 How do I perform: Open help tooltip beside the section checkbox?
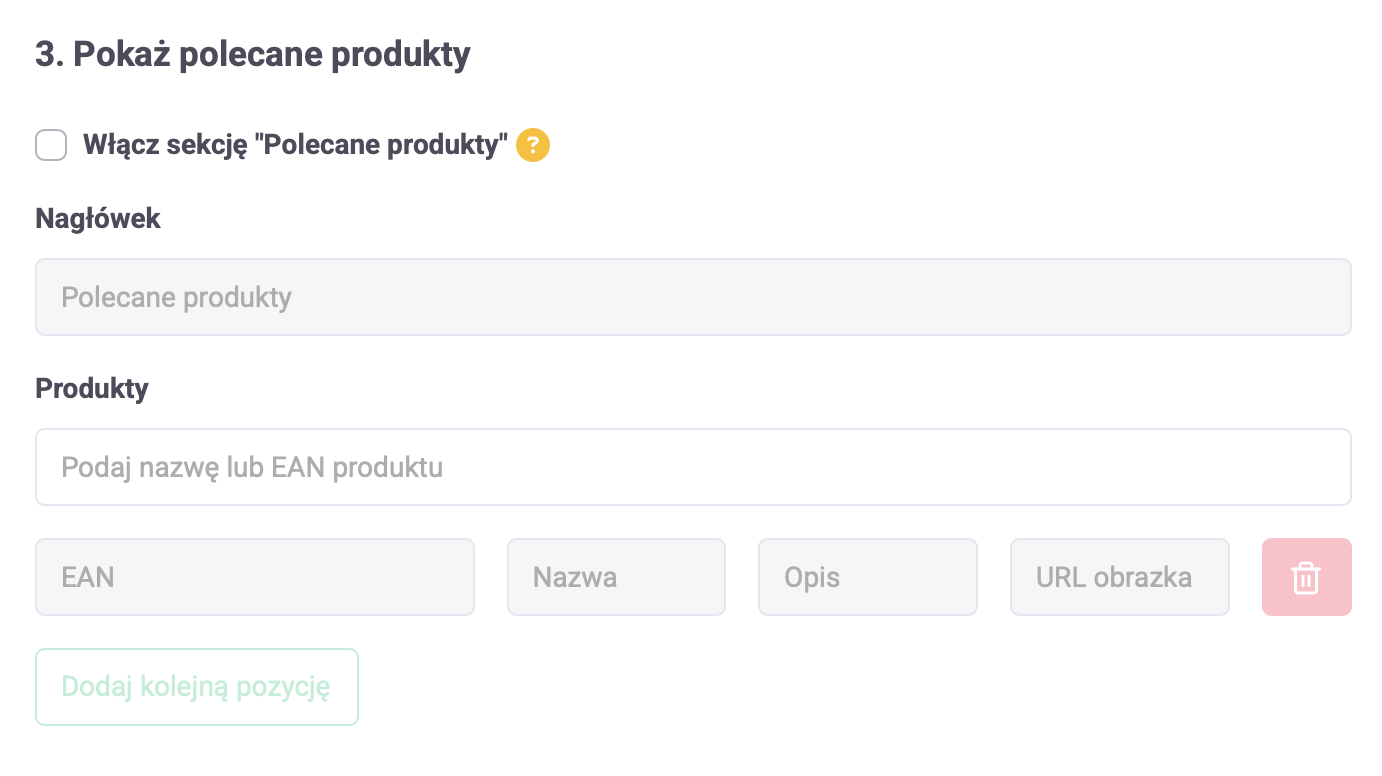click(533, 146)
